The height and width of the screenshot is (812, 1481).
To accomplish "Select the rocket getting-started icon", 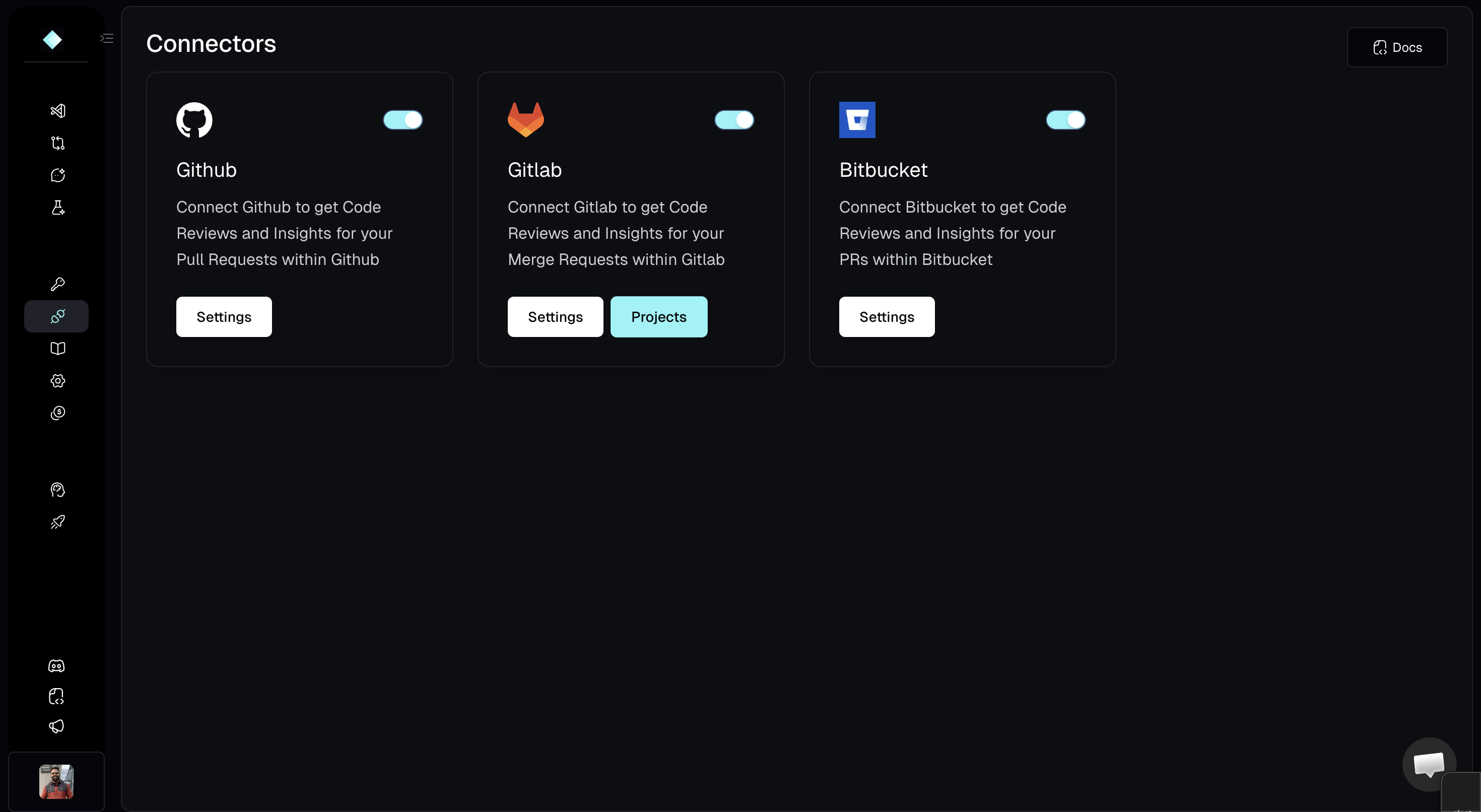I will (x=57, y=522).
